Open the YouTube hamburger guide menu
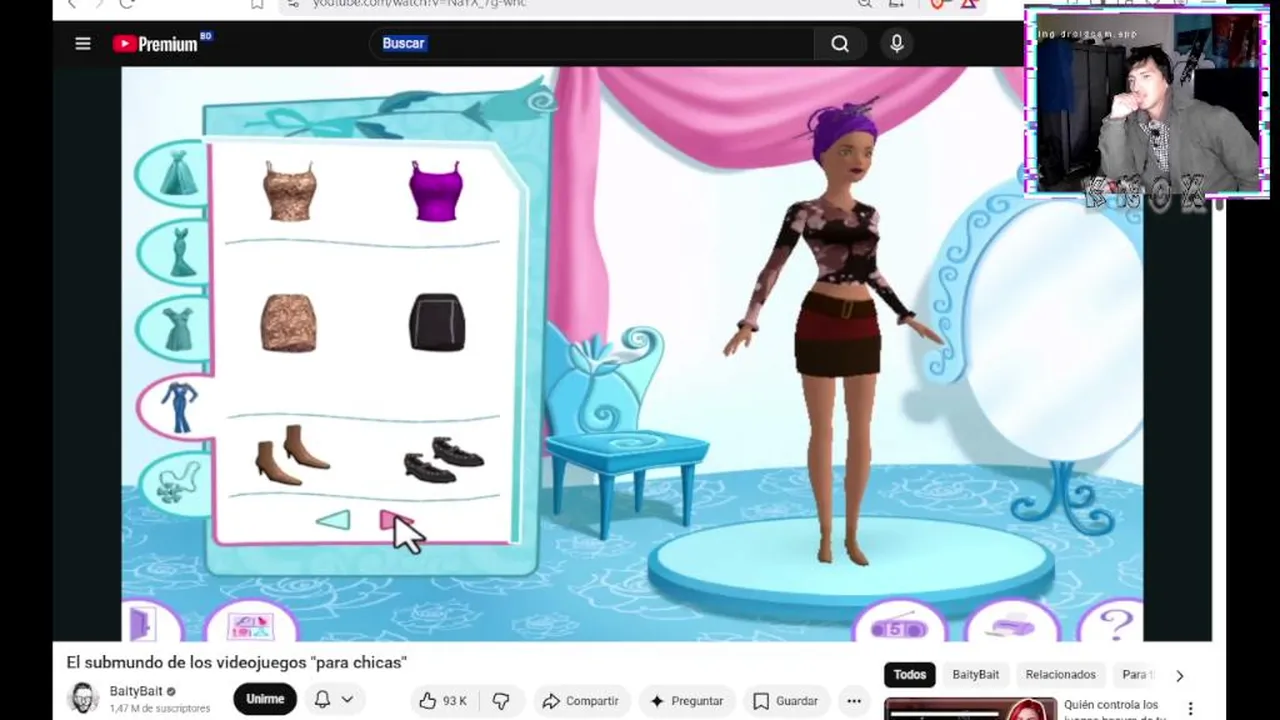 83,44
